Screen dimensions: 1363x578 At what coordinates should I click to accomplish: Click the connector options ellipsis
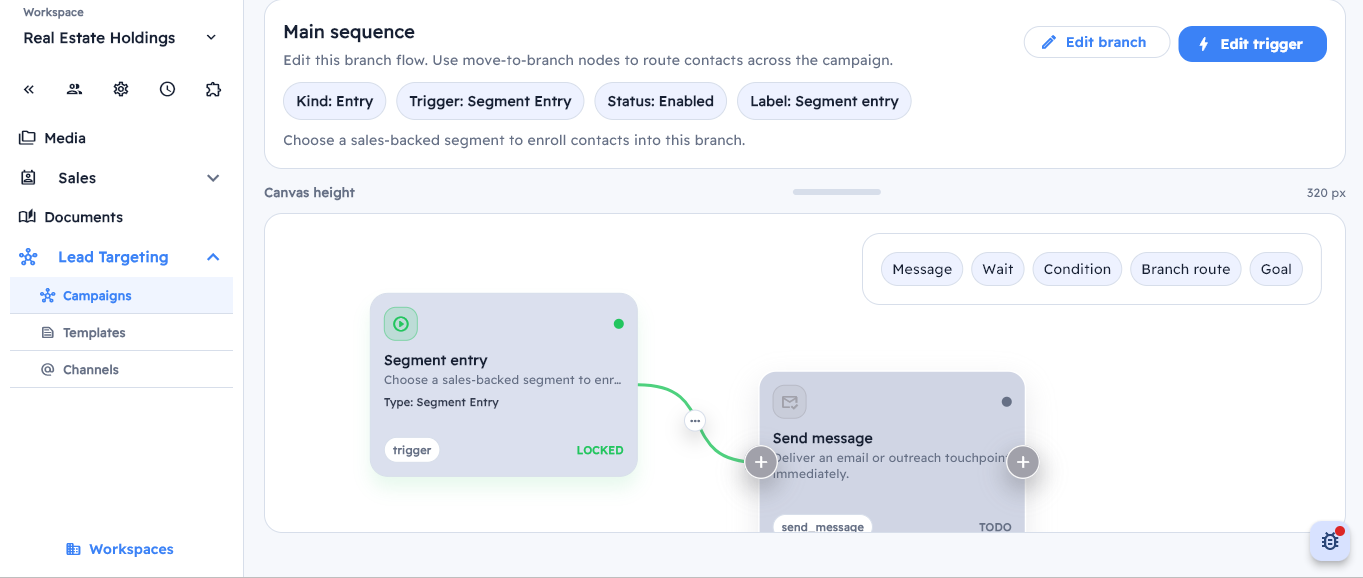click(x=695, y=421)
